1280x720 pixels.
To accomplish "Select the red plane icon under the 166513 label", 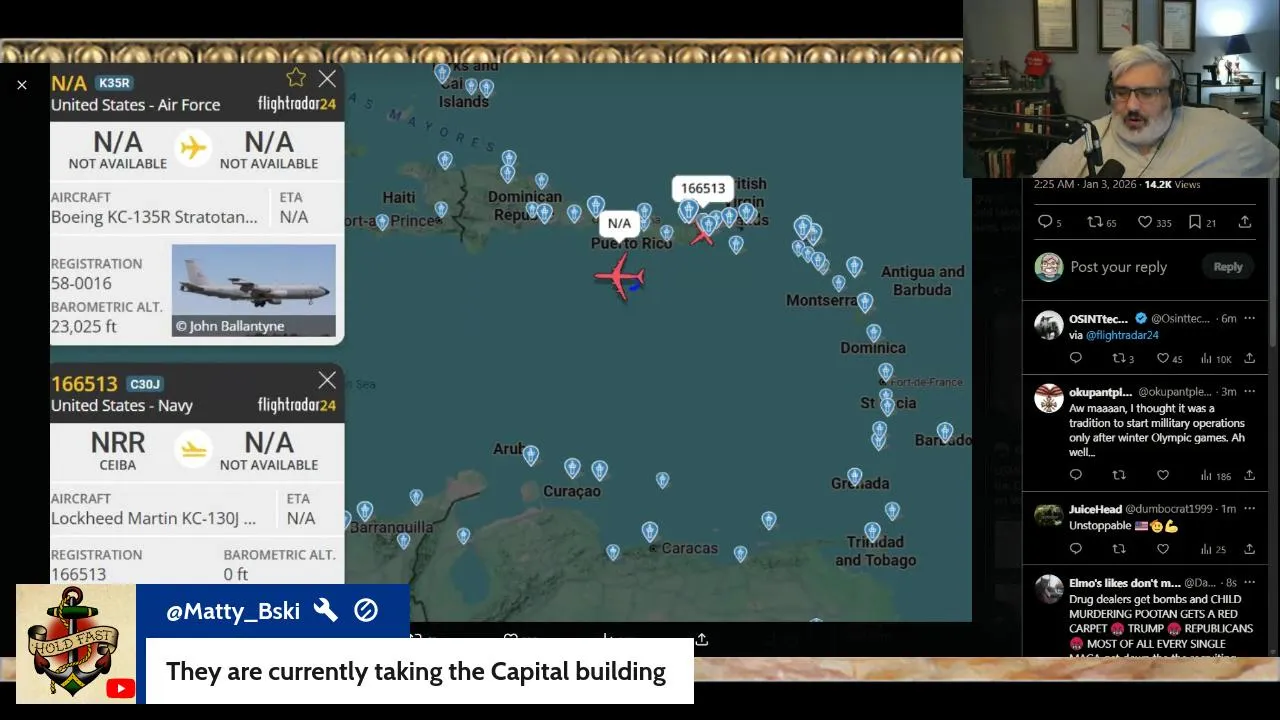I will tap(702, 235).
